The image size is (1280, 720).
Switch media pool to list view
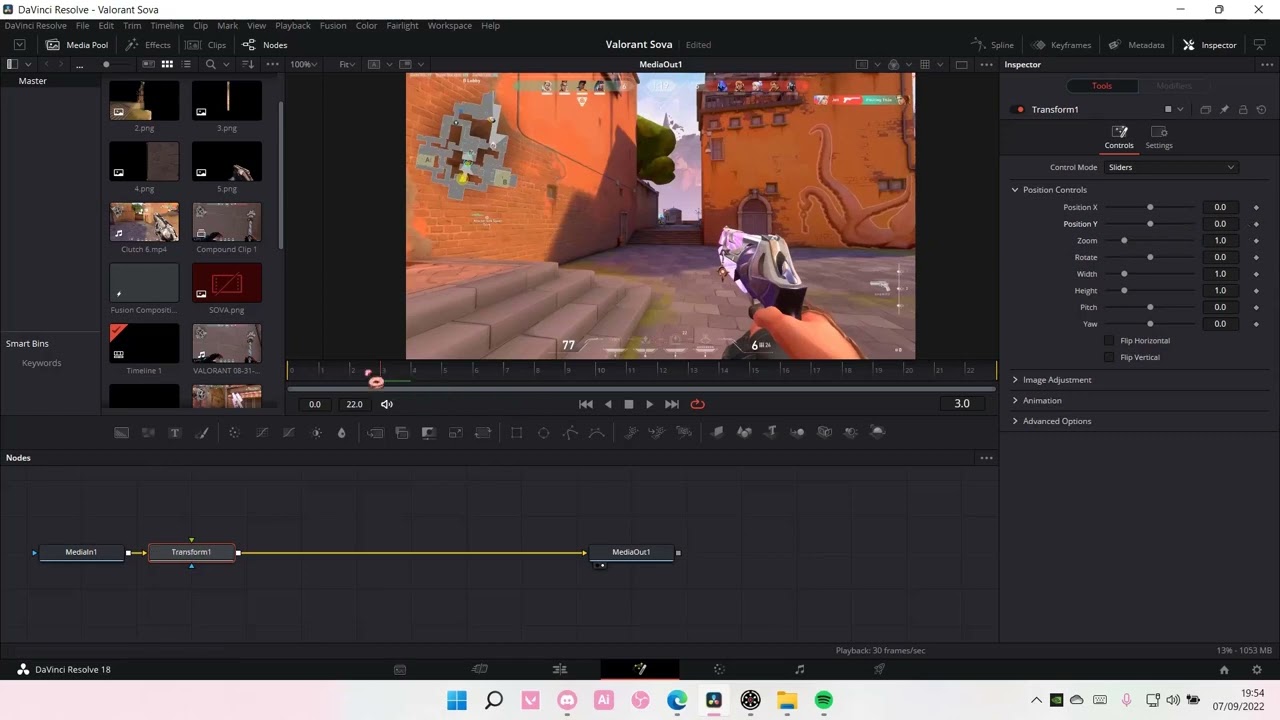[x=186, y=64]
